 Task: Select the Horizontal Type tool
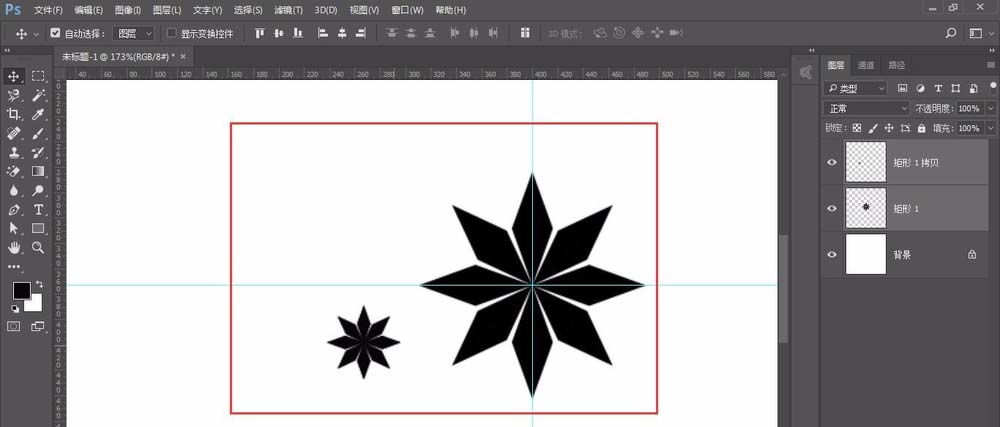(38, 210)
